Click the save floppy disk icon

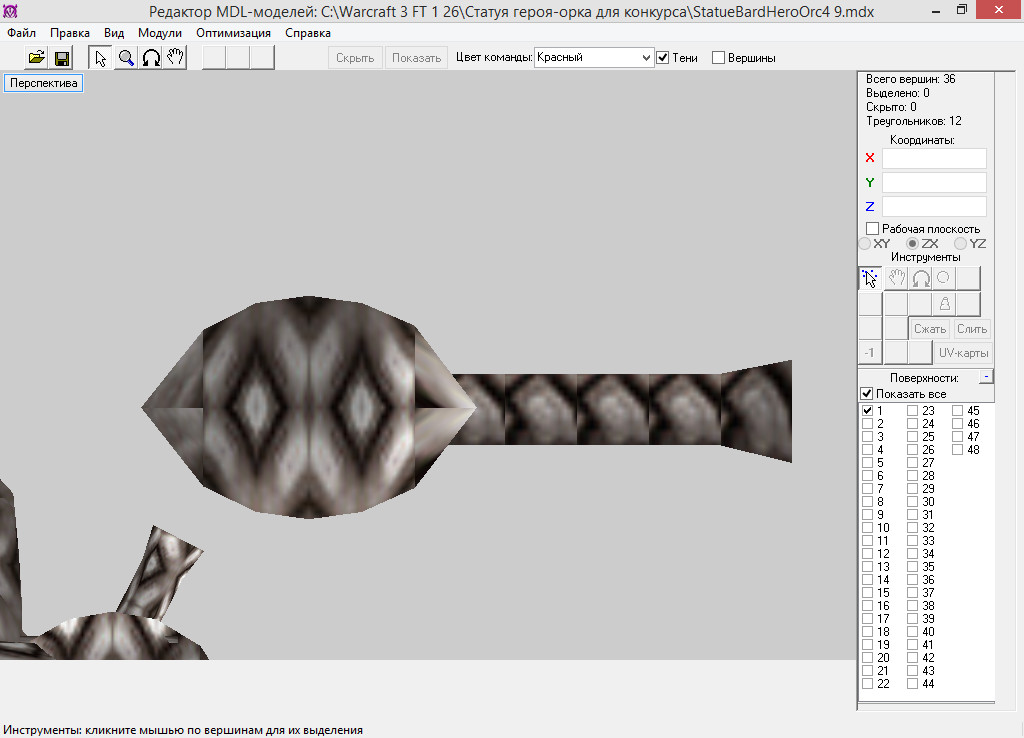pyautogui.click(x=62, y=57)
